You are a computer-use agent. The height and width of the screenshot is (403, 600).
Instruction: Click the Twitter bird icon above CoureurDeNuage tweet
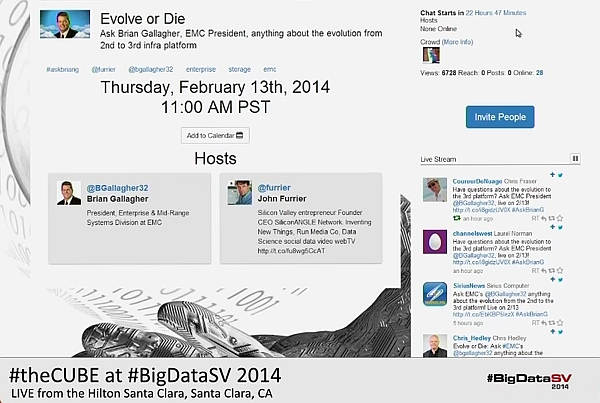560,175
